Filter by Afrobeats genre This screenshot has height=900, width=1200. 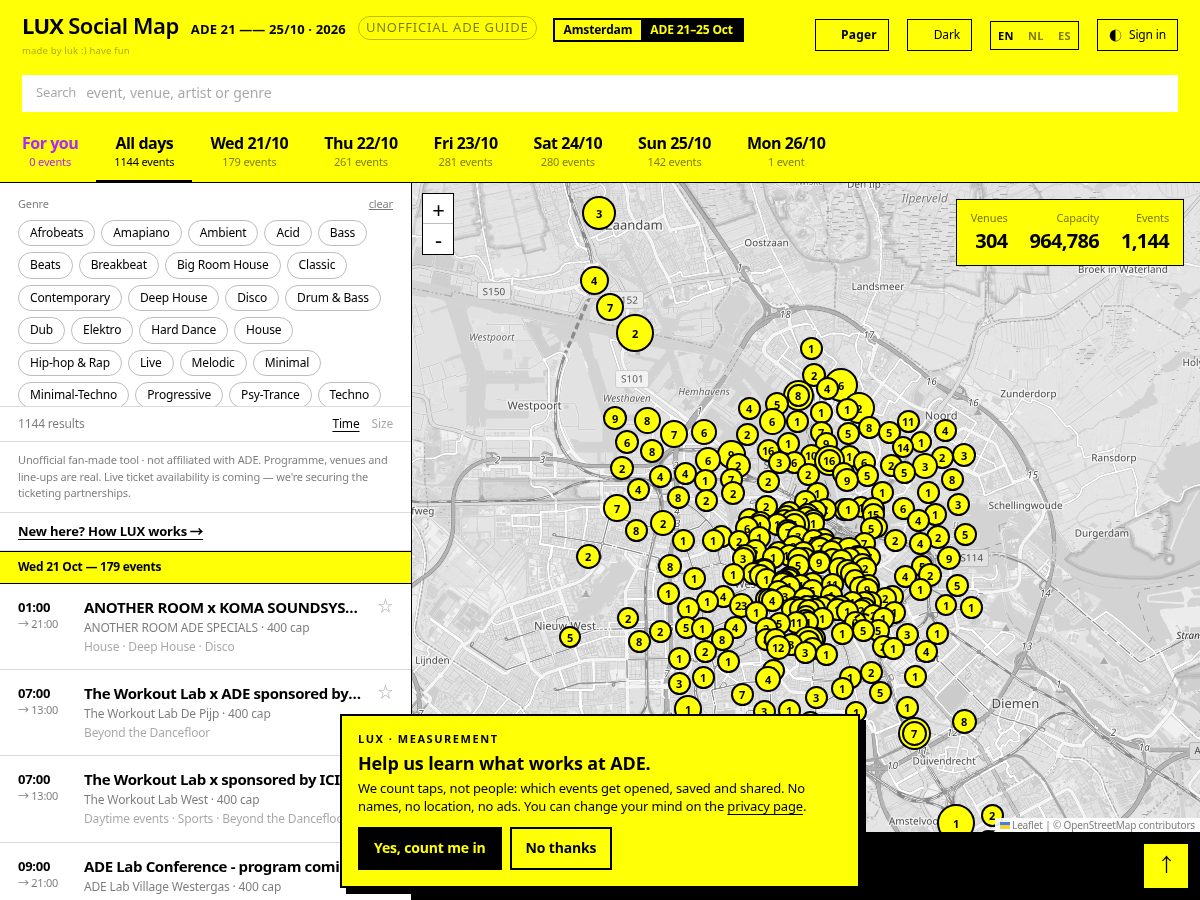click(x=57, y=233)
